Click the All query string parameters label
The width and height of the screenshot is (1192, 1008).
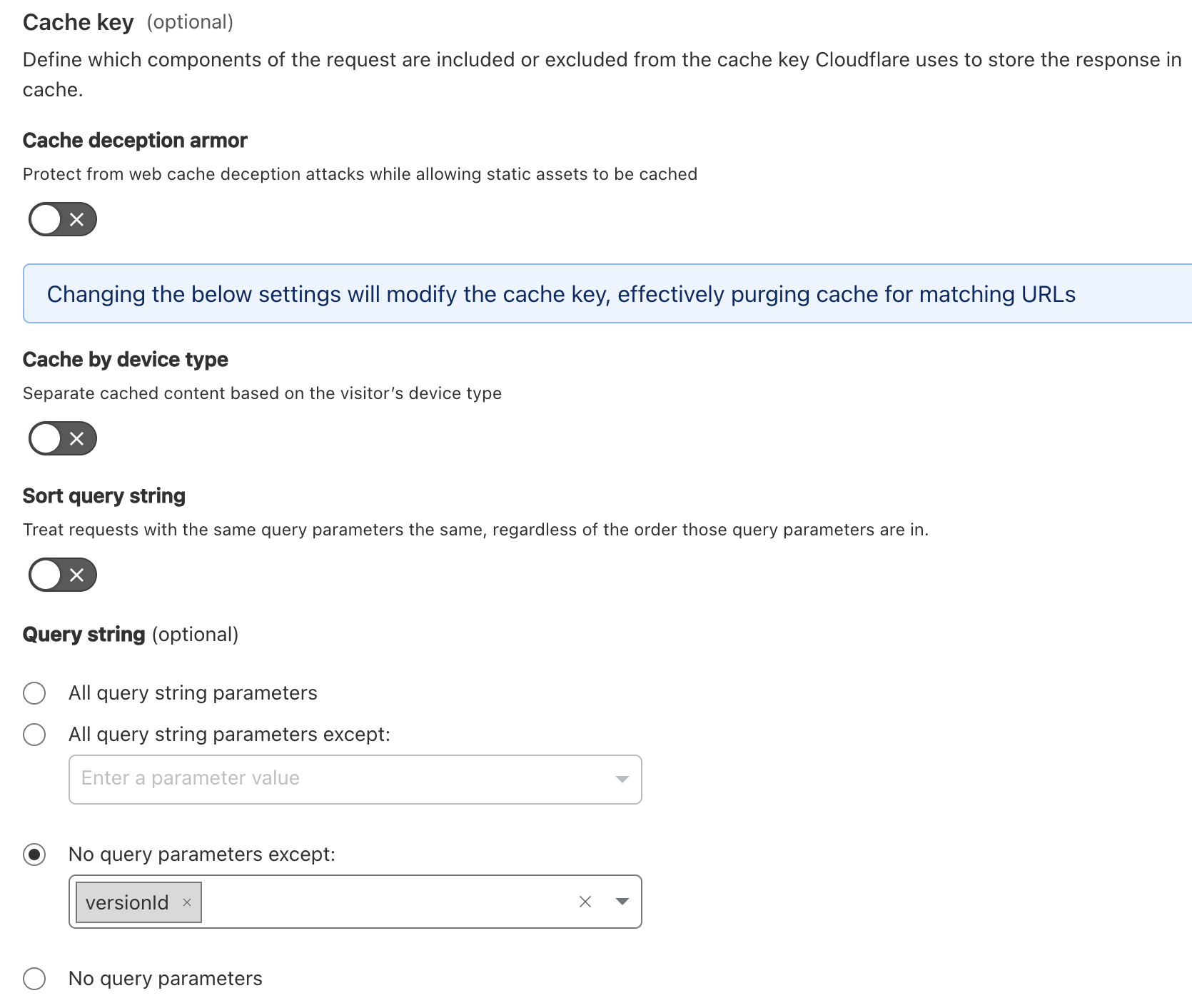(x=193, y=693)
